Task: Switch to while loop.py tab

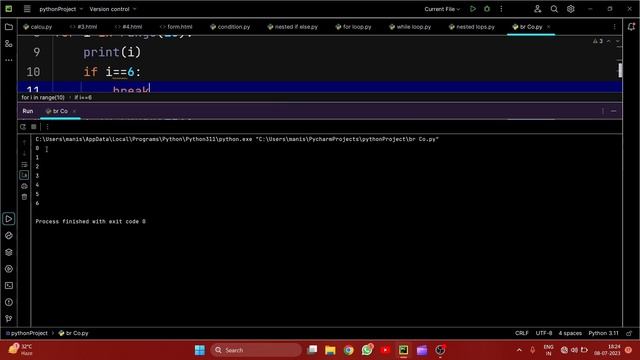Action: pos(410,27)
